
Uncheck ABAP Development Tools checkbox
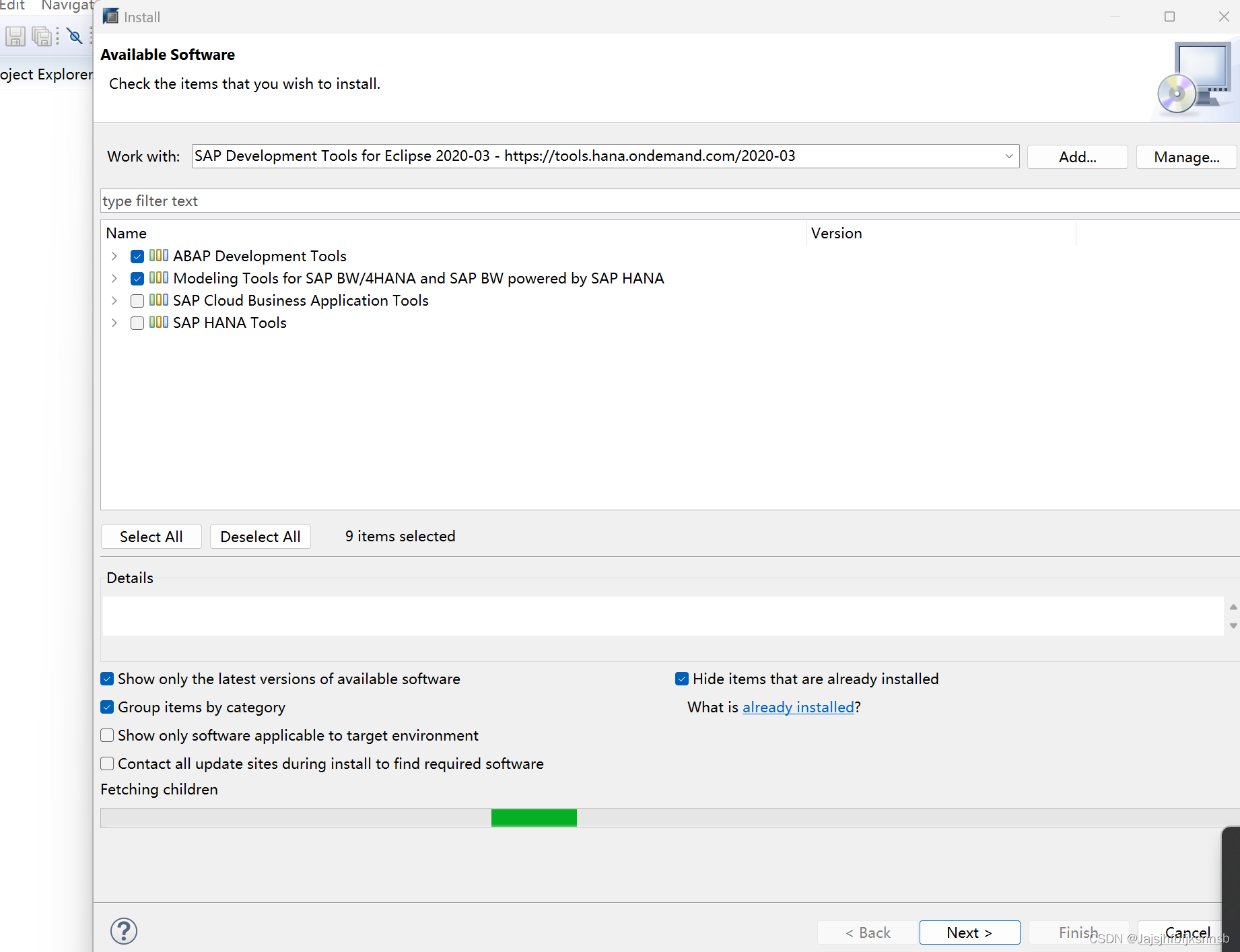pyautogui.click(x=137, y=256)
